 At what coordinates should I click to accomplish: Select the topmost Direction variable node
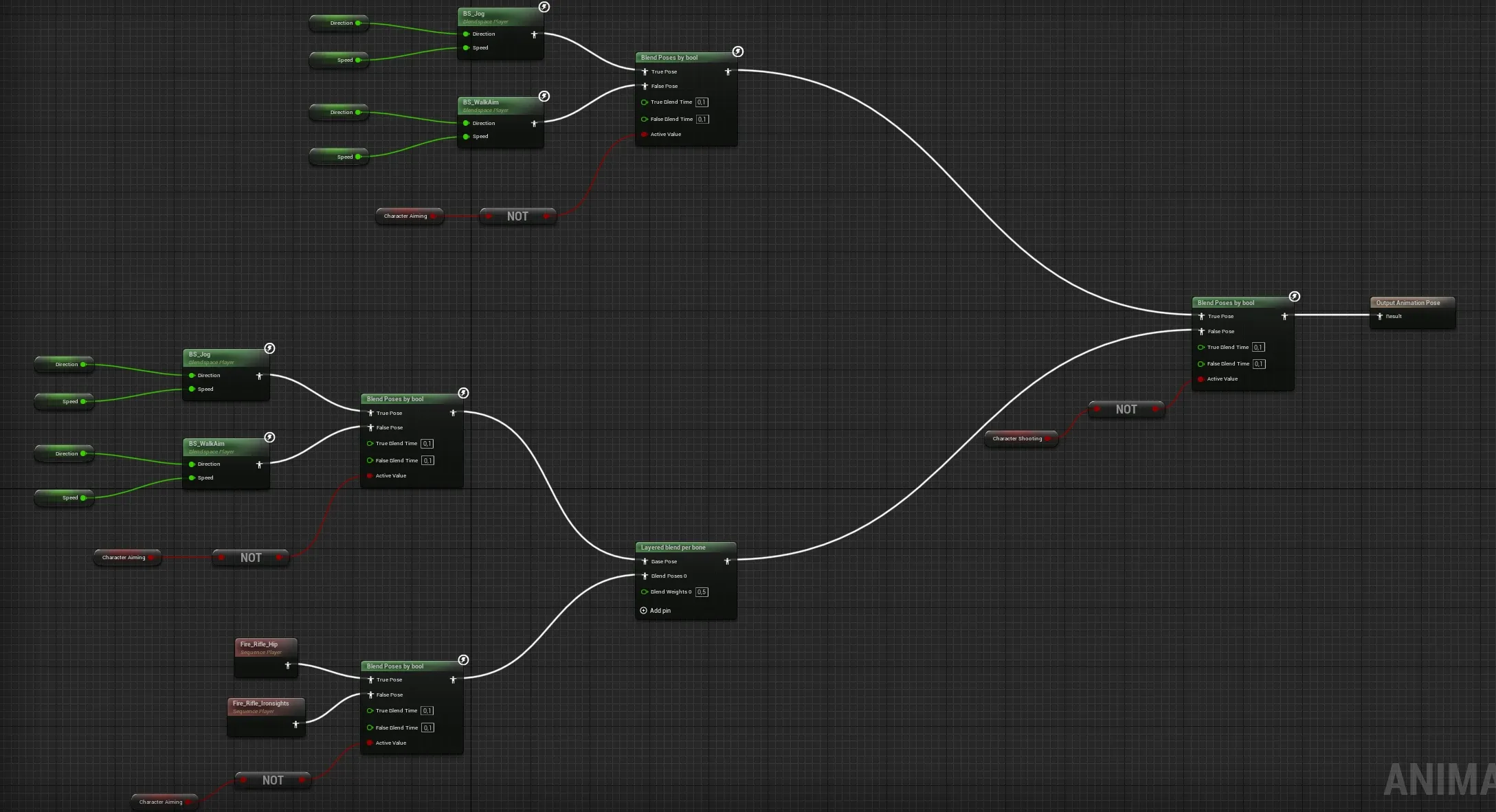pos(339,23)
